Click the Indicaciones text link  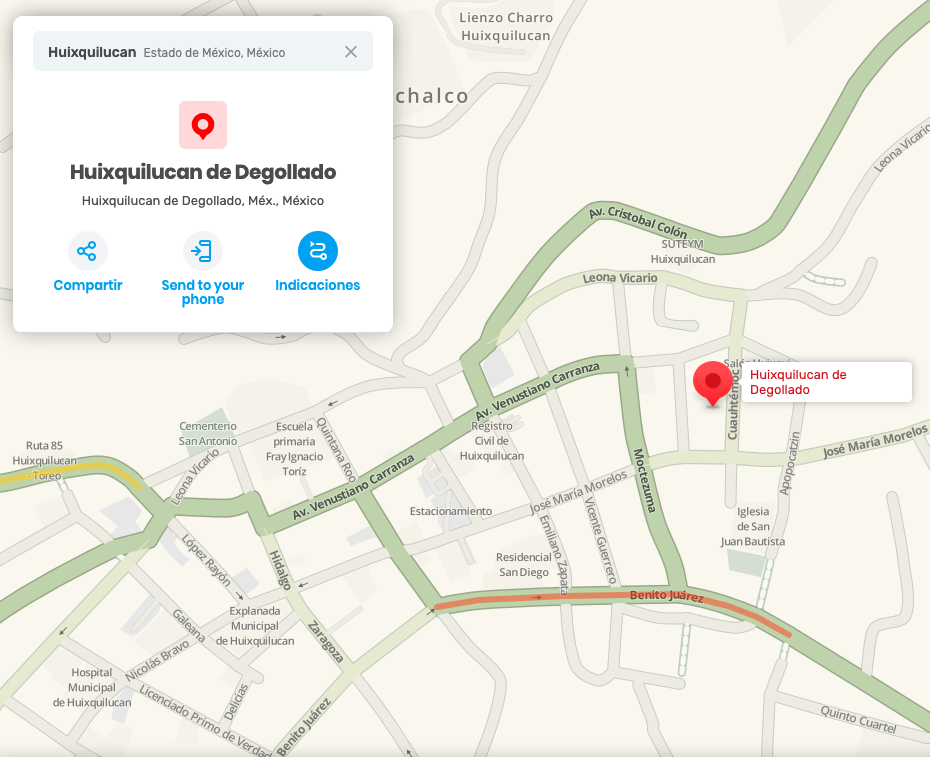318,285
